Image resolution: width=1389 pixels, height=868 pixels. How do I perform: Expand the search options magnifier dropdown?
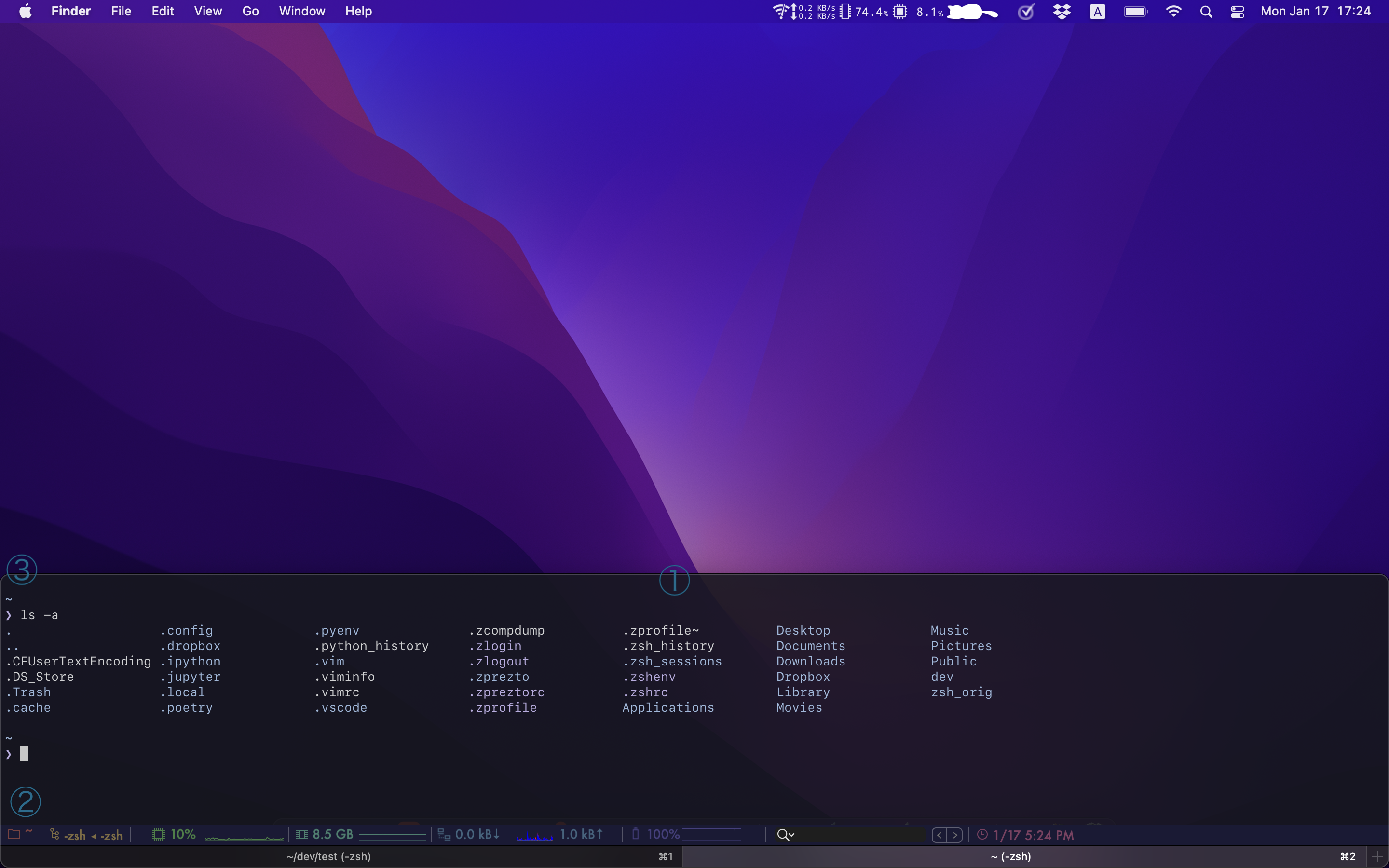click(785, 835)
